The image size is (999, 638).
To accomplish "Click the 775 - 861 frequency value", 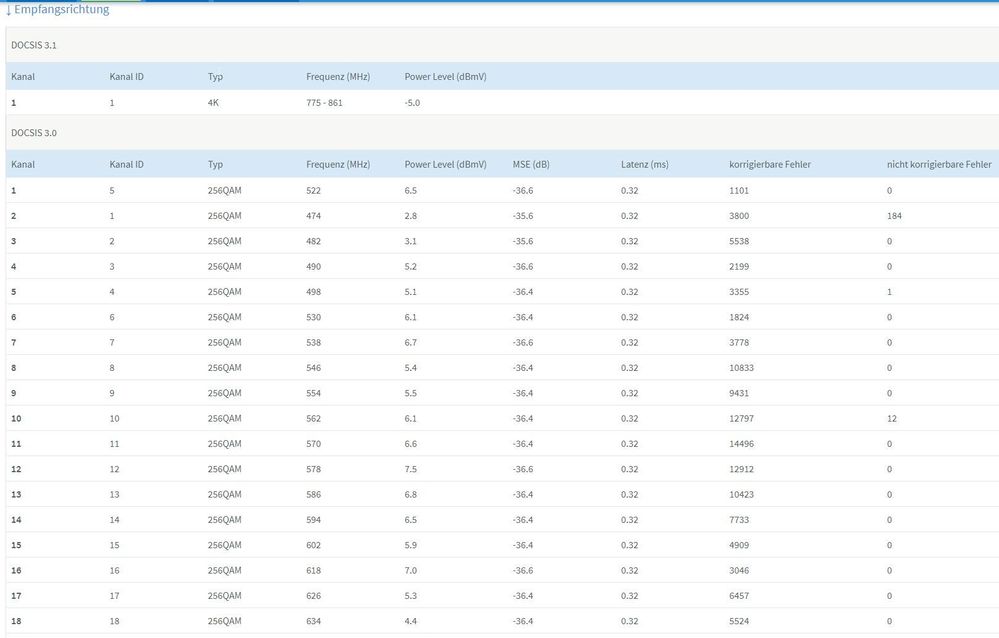I will pos(324,103).
